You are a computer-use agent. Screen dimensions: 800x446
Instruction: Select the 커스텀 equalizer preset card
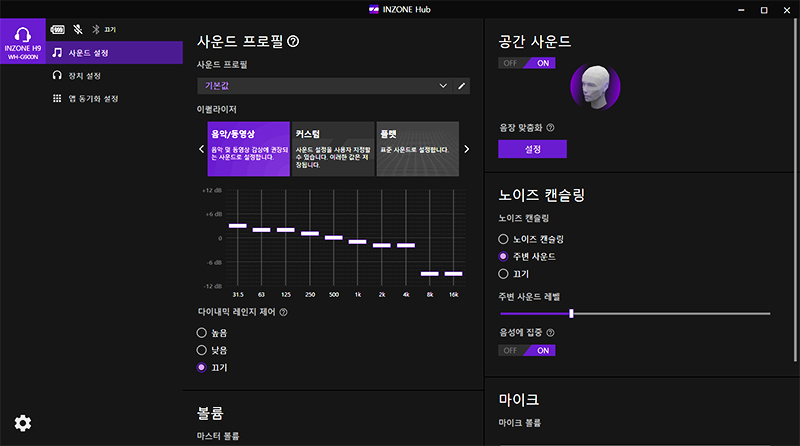point(332,149)
